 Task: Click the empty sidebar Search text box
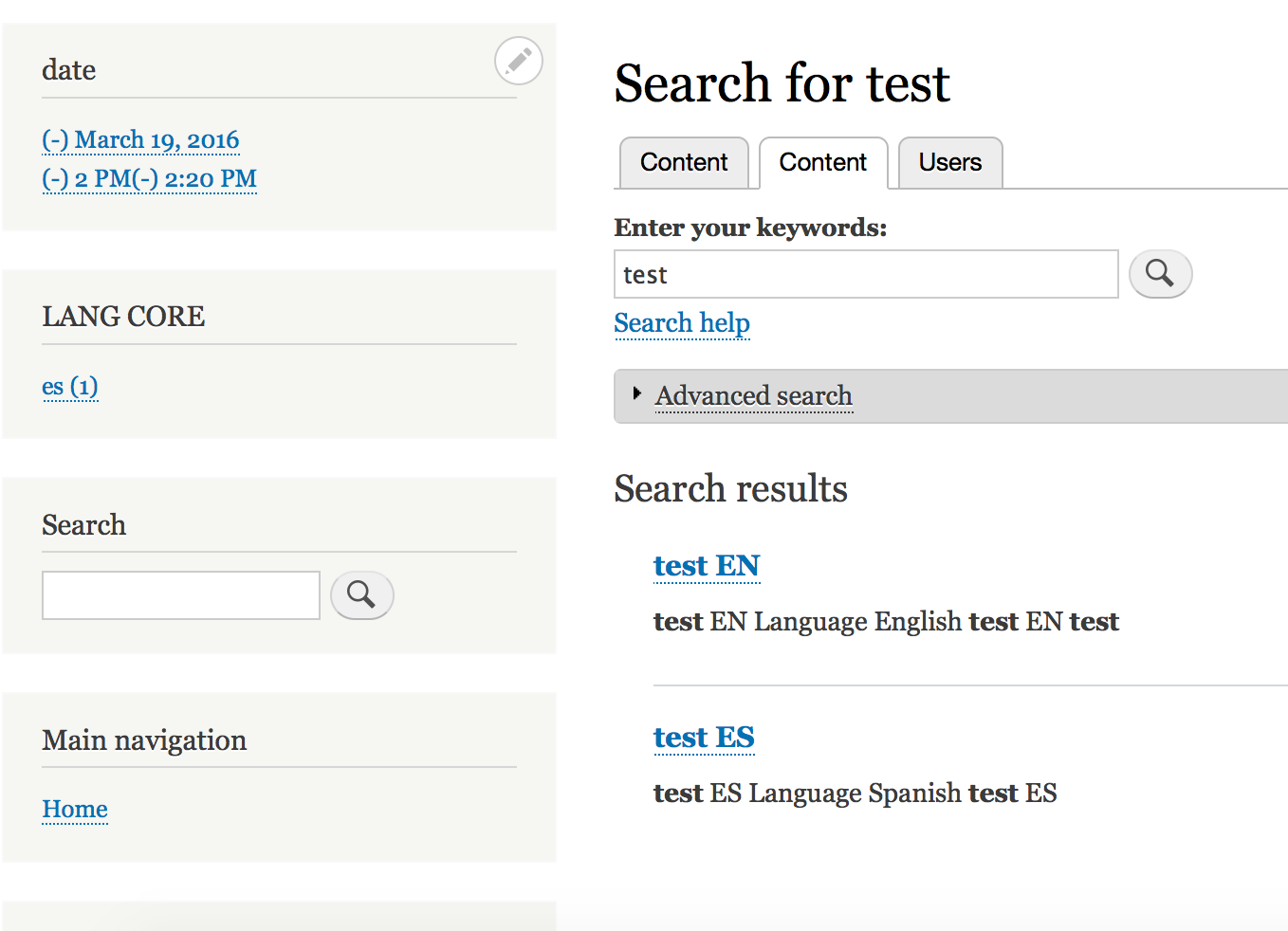point(180,595)
